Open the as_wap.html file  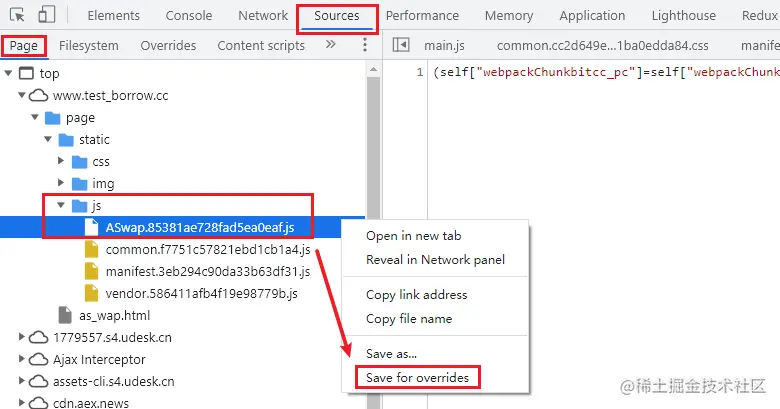click(x=114, y=315)
